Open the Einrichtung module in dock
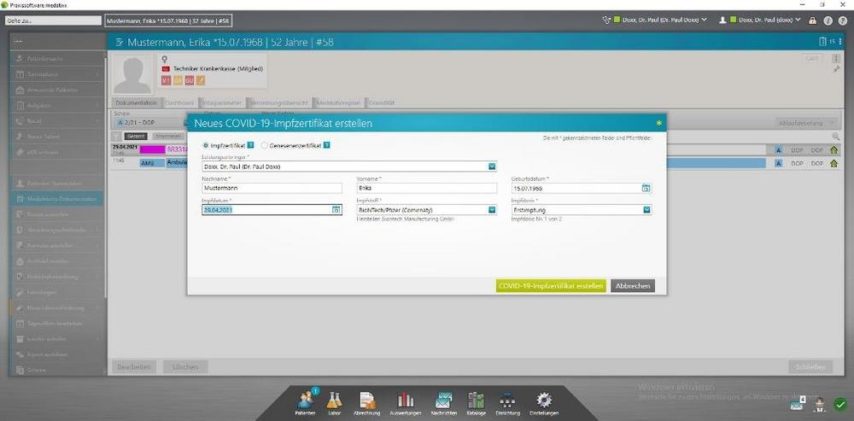Viewport: 854px width, 421px height. [x=508, y=399]
